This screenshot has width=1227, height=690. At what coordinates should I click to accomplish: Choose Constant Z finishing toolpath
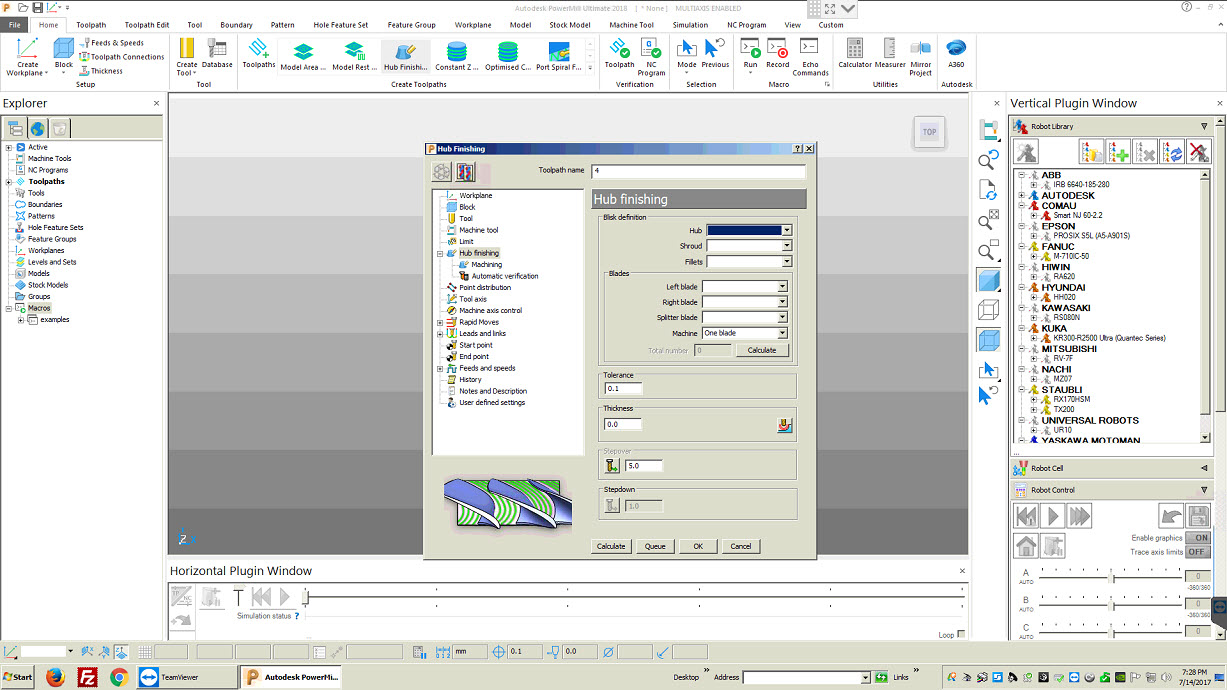pos(457,56)
